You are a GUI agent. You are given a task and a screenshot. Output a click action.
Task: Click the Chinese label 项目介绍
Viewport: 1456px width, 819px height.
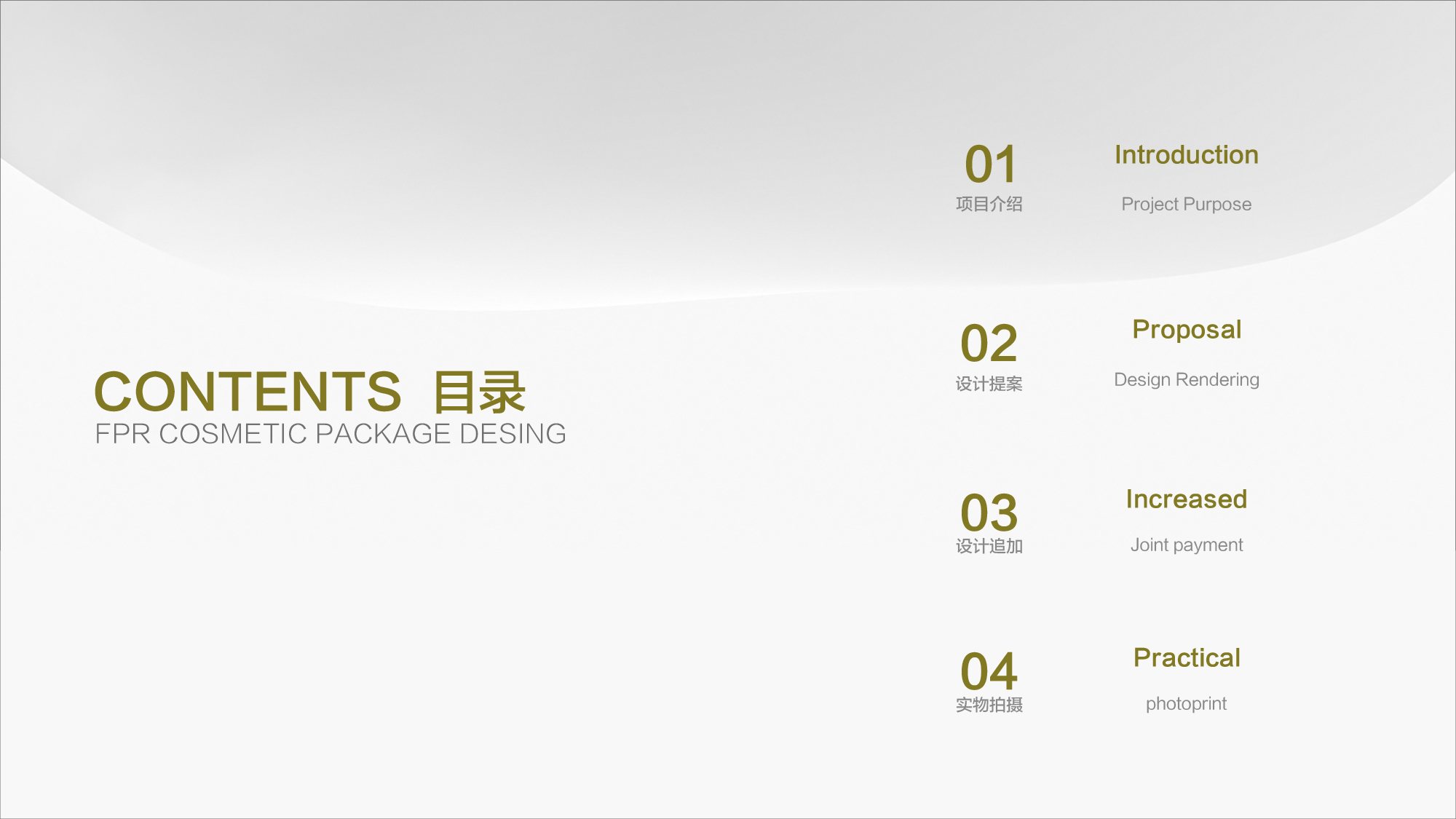pos(989,205)
